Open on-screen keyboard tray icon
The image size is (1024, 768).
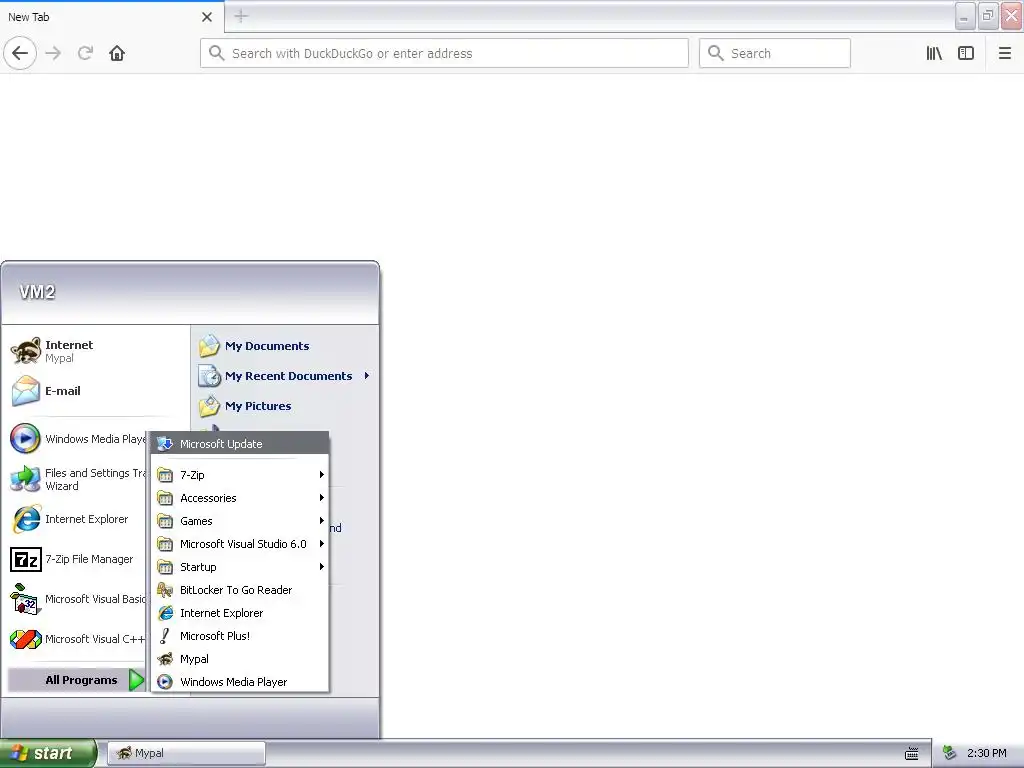[x=912, y=754]
